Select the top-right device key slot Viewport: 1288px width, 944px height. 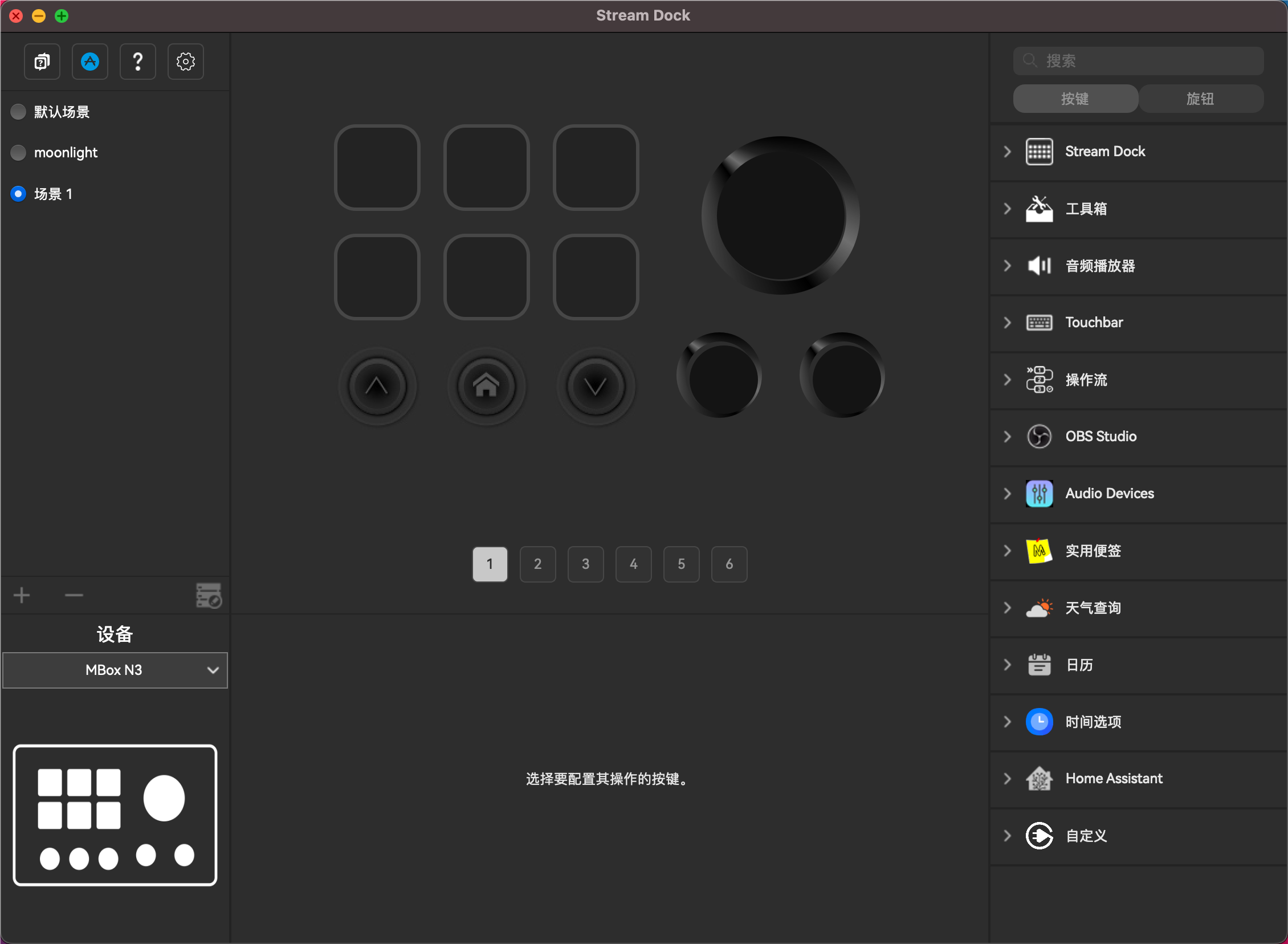coord(596,168)
